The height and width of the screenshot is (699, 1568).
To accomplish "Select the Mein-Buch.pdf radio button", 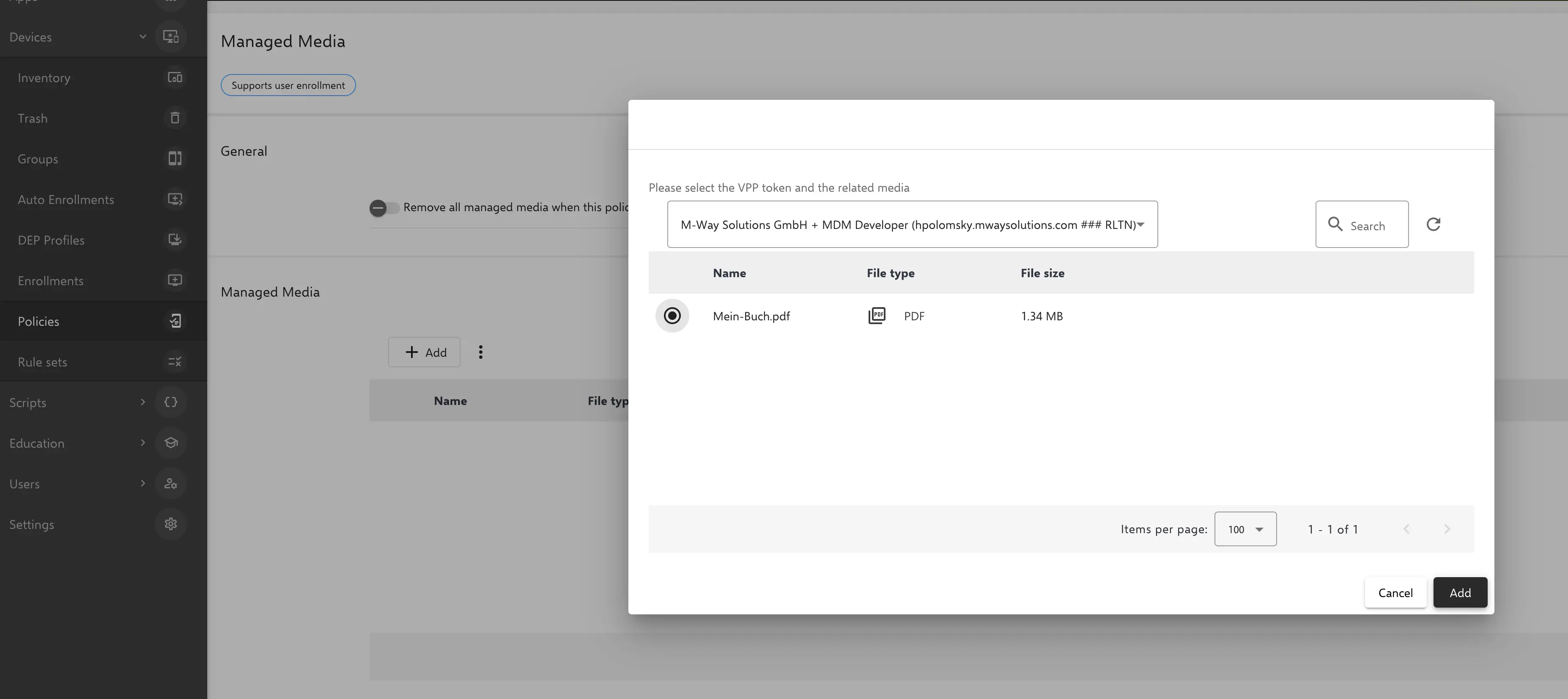I will coord(672,315).
